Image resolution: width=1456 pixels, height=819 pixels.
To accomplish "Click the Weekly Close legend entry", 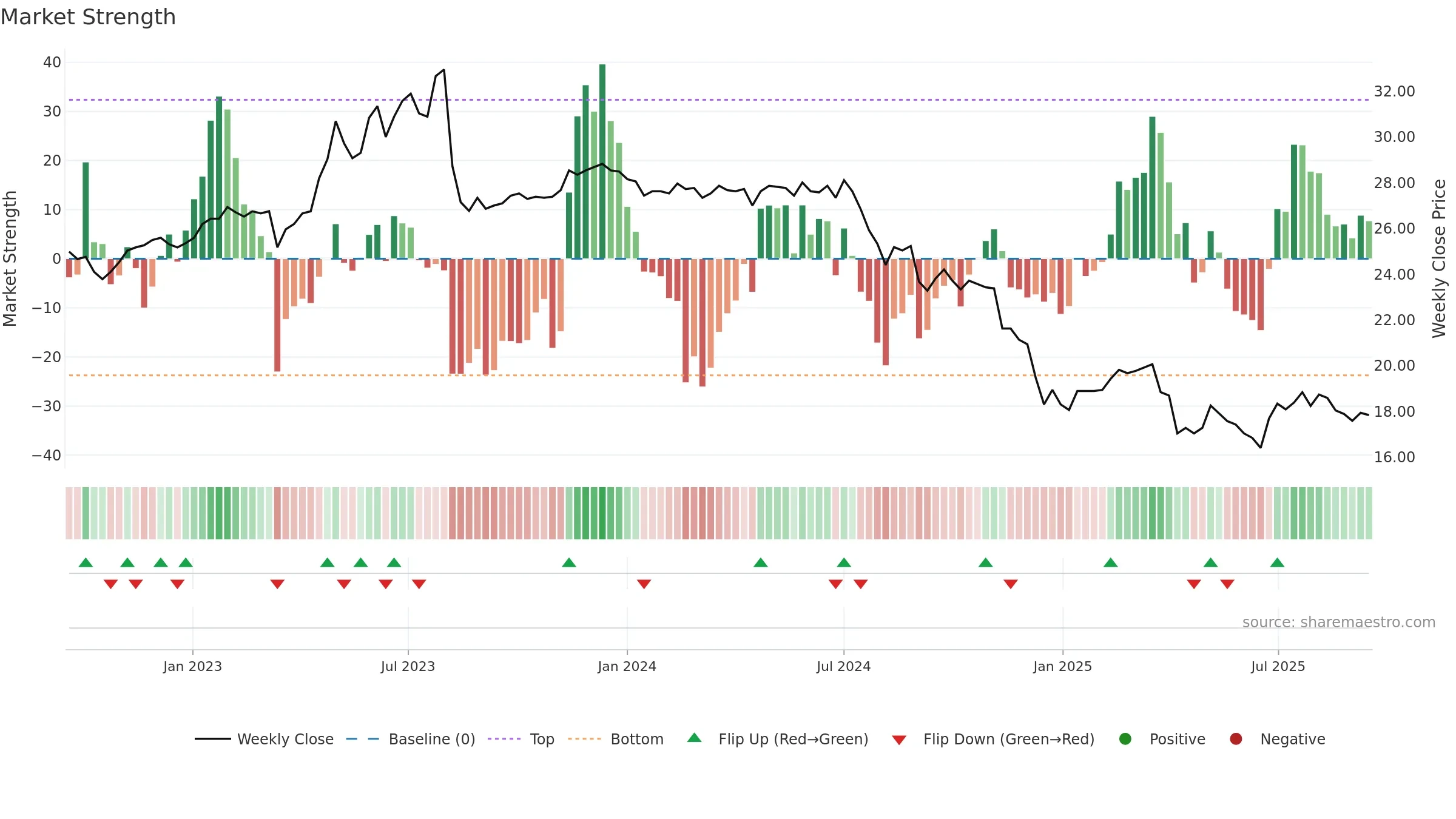I will pos(264,739).
